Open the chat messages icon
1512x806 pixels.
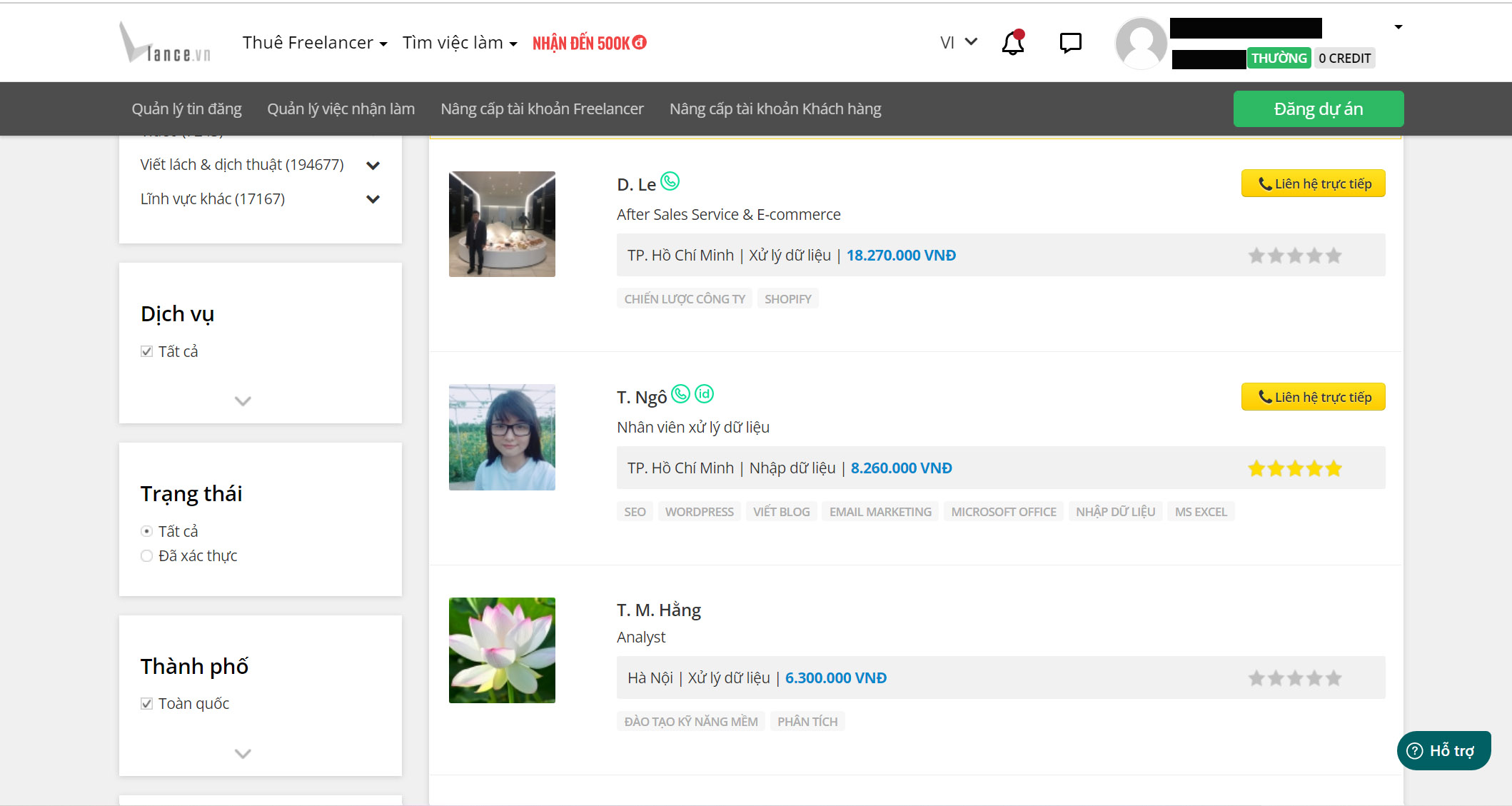[x=1070, y=44]
